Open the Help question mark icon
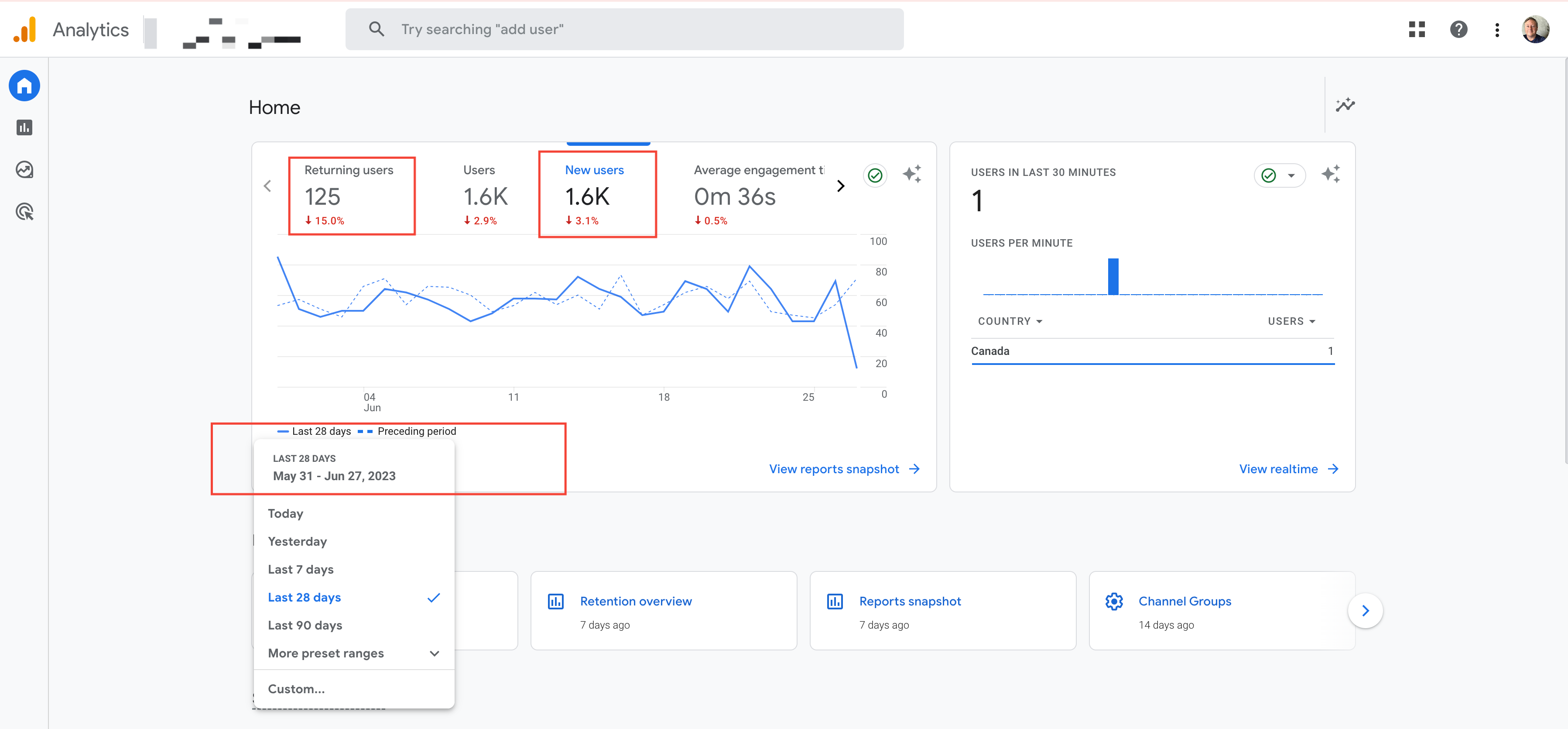 [x=1458, y=29]
